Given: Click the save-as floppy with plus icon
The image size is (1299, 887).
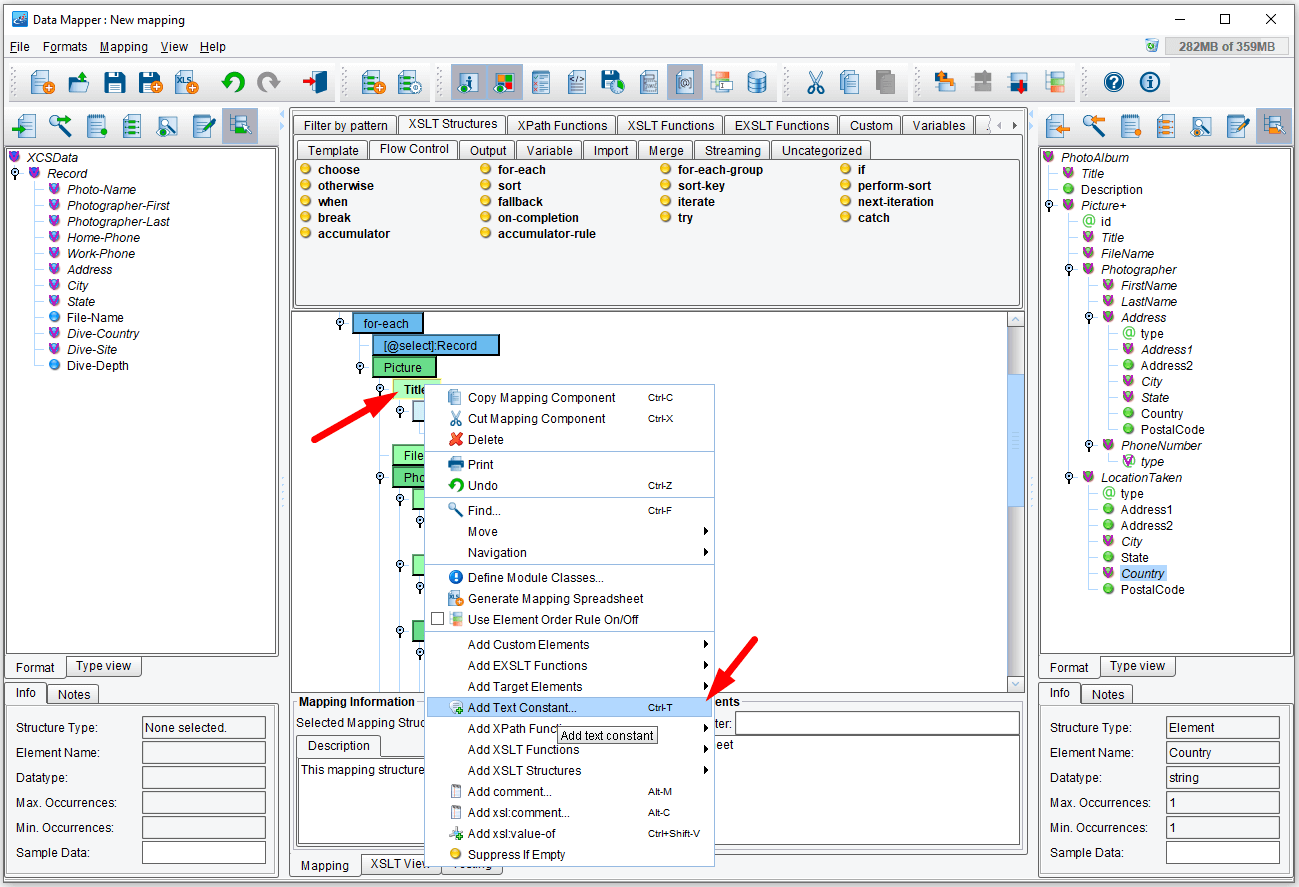Looking at the screenshot, I should 151,82.
